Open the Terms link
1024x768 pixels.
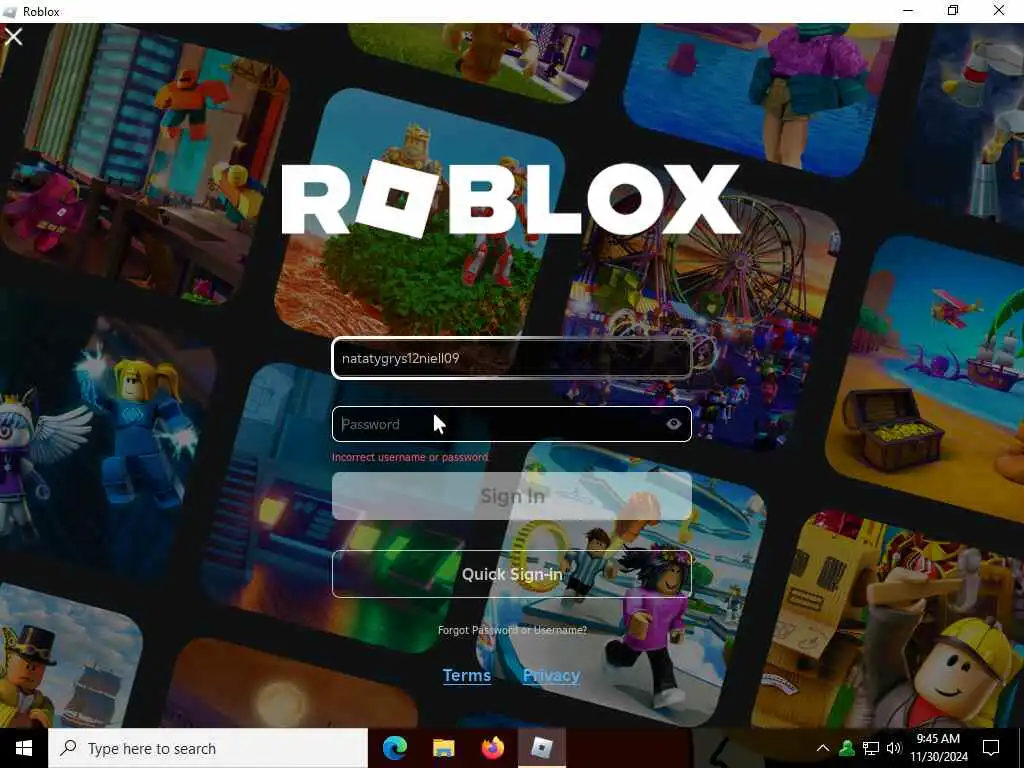466,675
